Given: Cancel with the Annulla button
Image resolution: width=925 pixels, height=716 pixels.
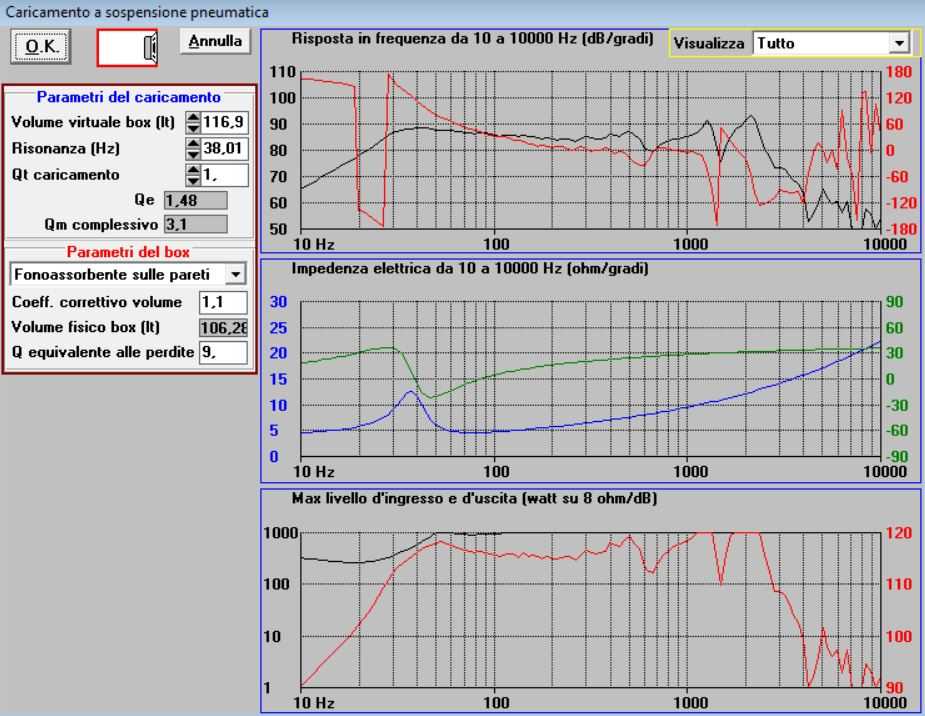Looking at the screenshot, I should coord(215,41).
